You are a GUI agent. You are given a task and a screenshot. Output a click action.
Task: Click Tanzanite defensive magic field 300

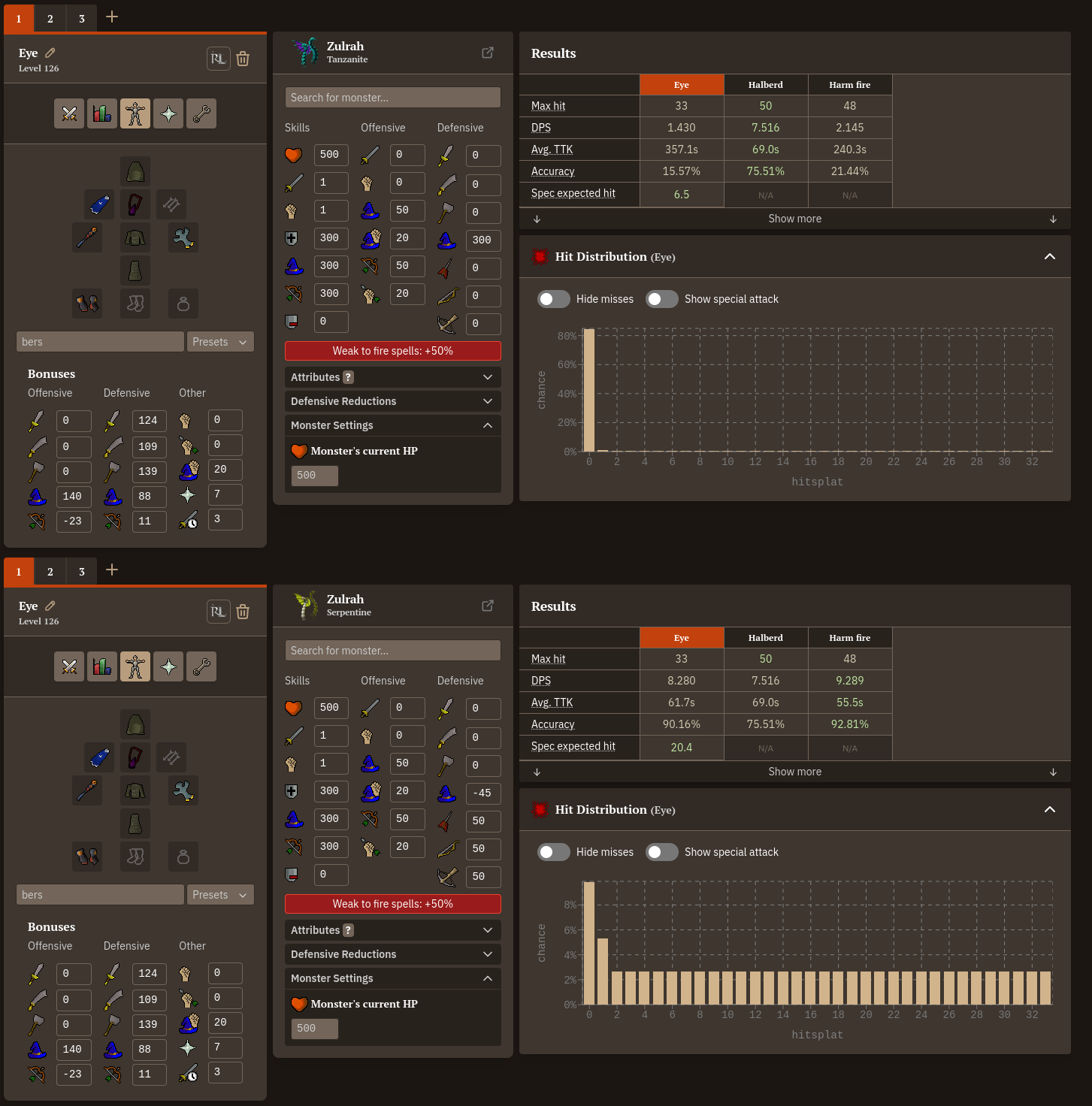coord(483,240)
